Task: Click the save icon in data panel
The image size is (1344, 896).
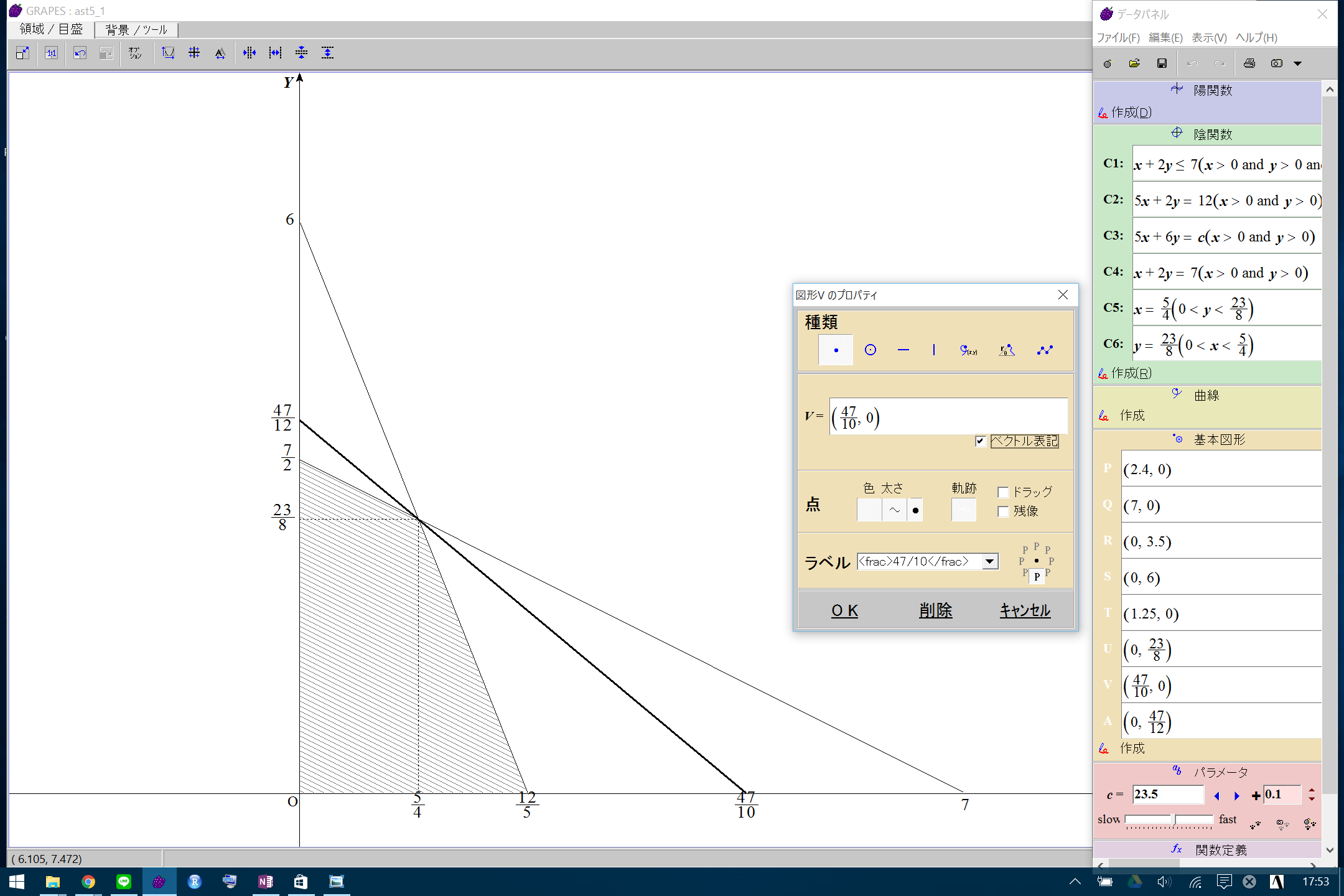Action: click(x=1162, y=63)
